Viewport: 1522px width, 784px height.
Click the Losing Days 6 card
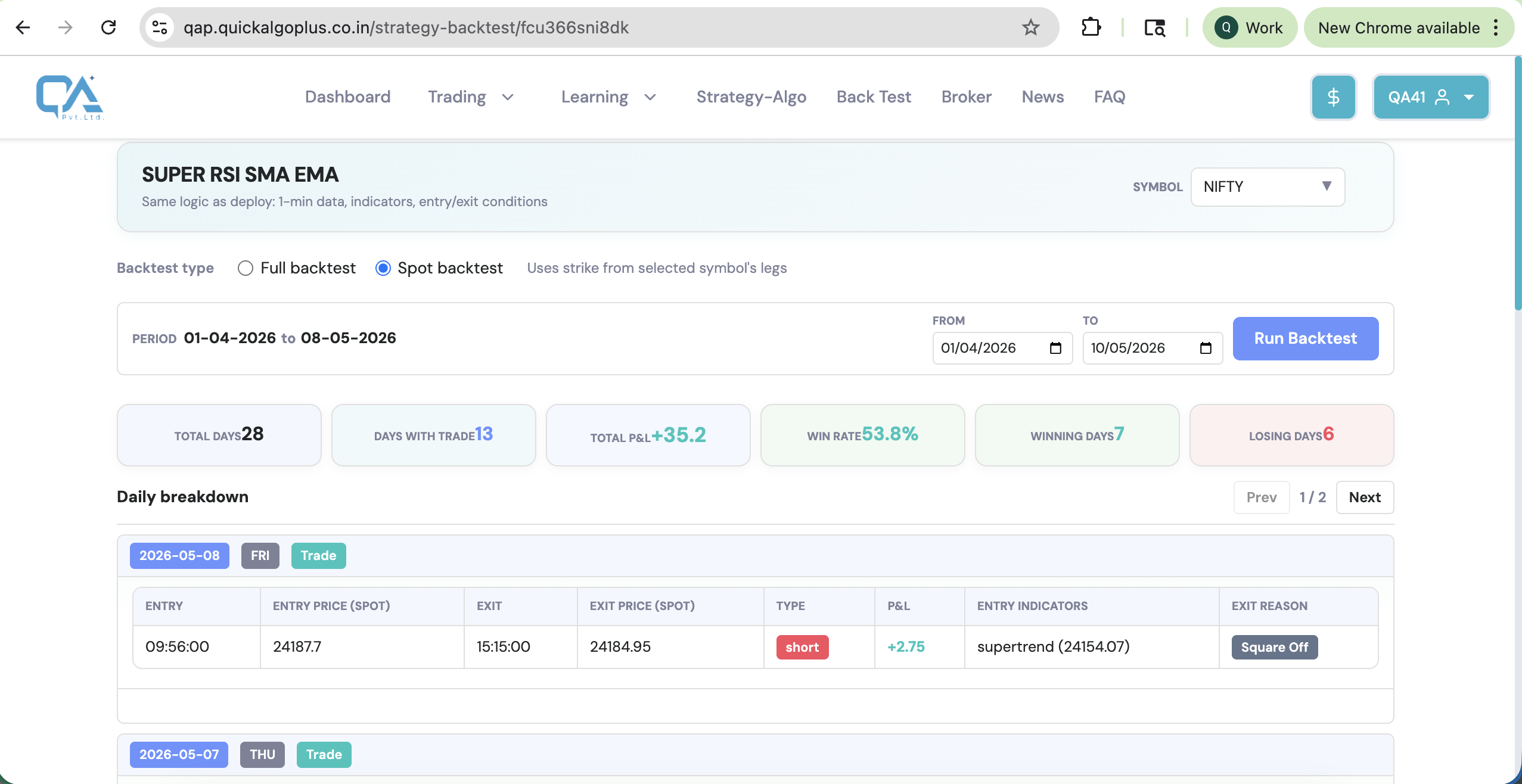click(x=1291, y=435)
